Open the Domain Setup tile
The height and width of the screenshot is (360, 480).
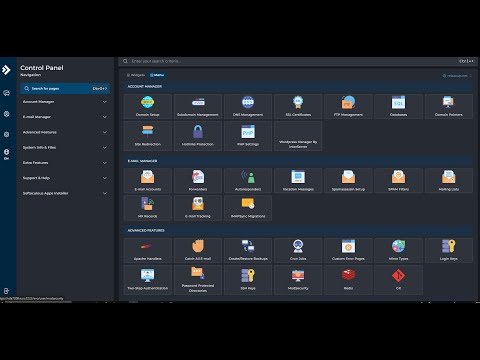click(x=148, y=106)
